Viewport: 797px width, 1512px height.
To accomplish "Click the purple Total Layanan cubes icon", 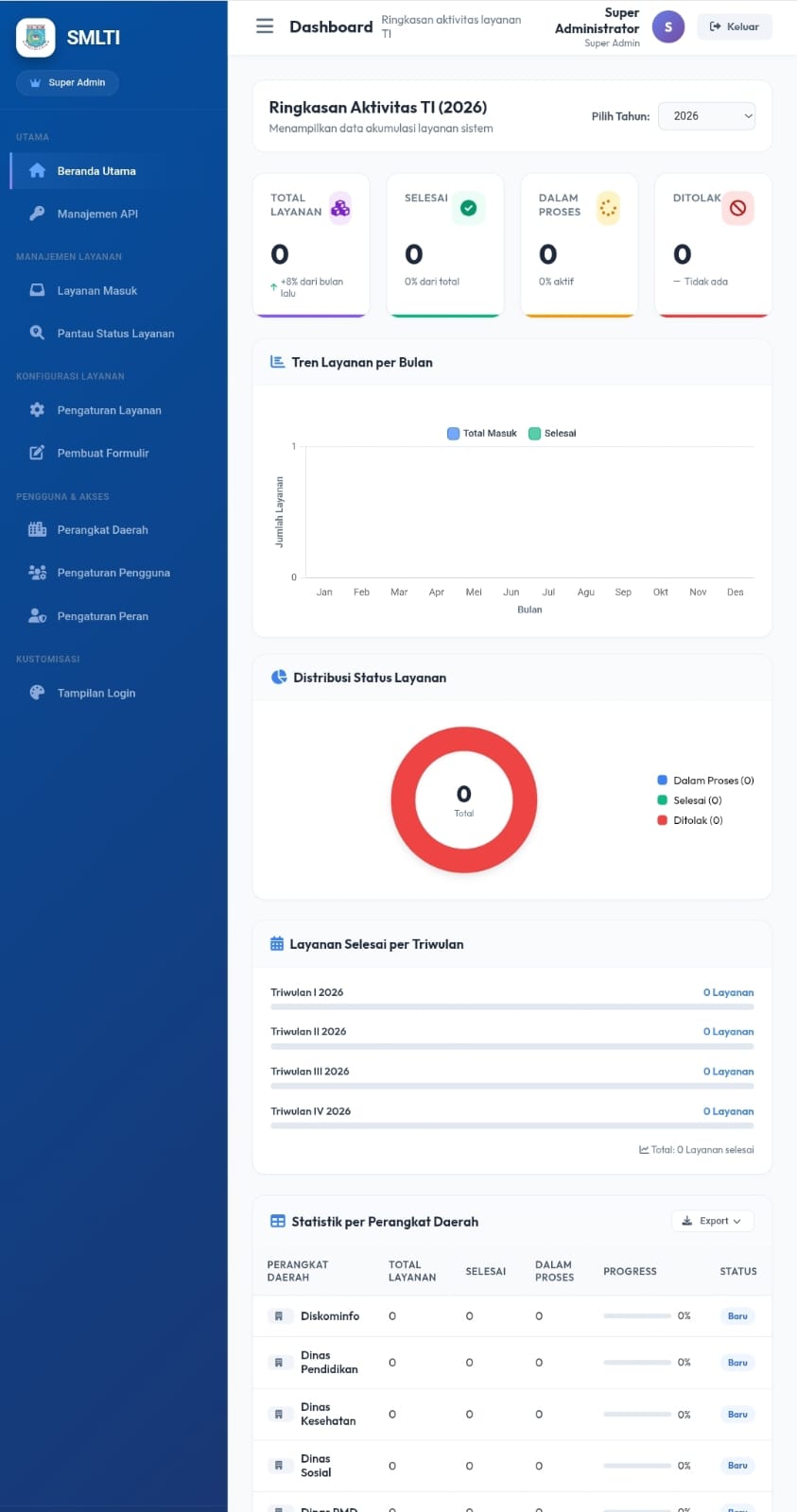I will (340, 208).
